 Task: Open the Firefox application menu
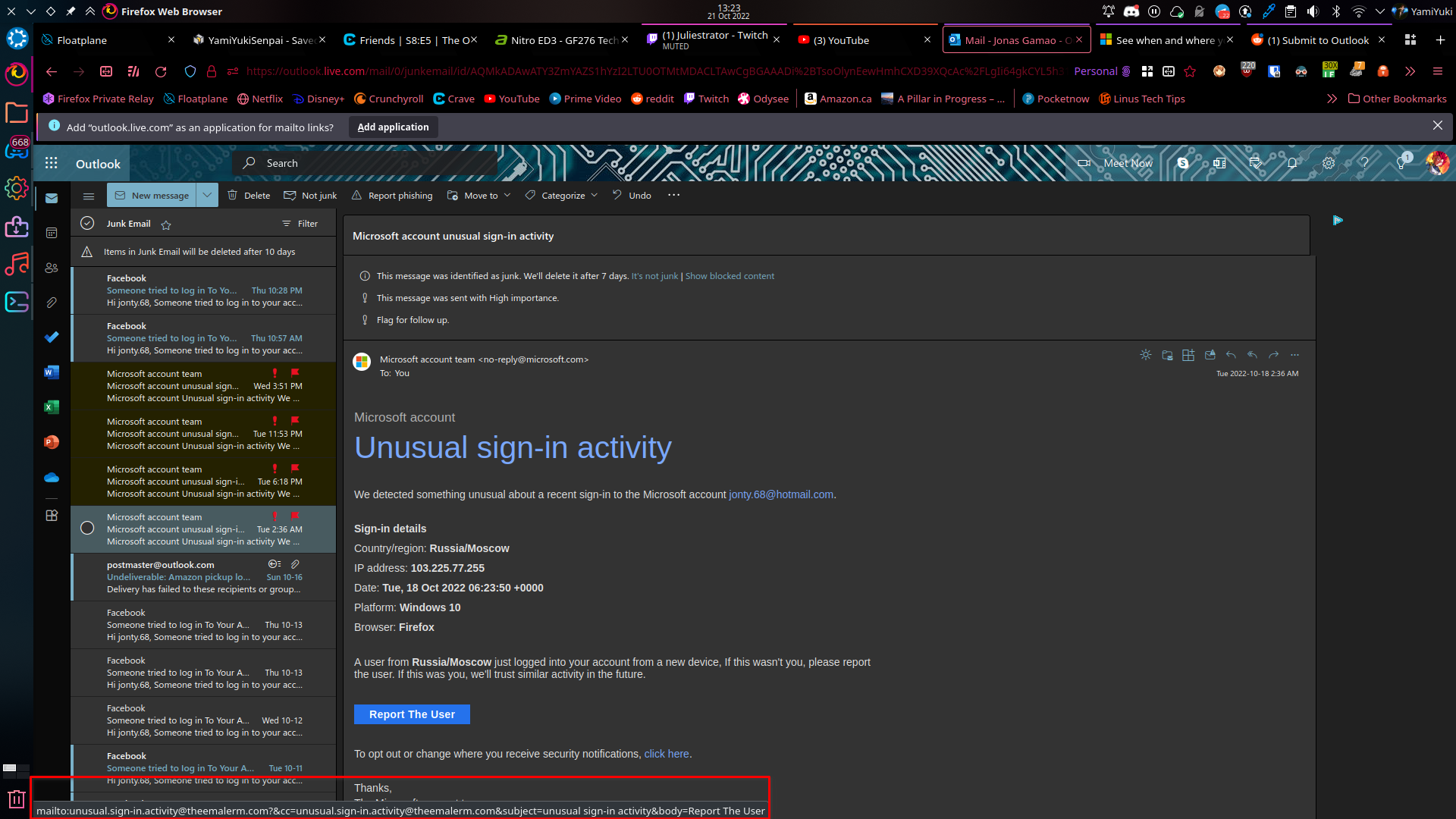click(x=1437, y=71)
